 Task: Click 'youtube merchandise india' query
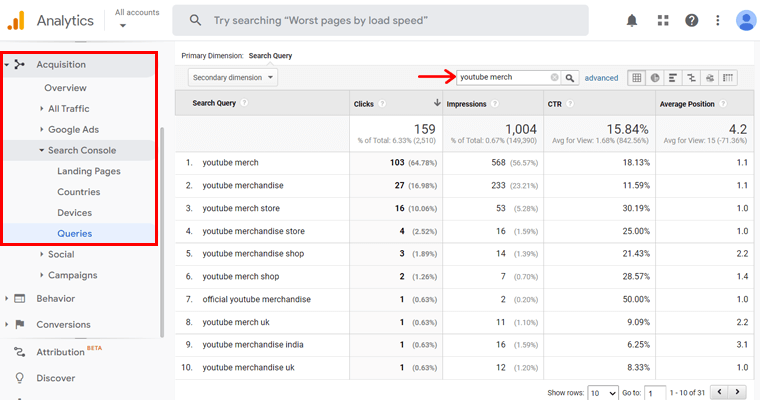[253, 345]
